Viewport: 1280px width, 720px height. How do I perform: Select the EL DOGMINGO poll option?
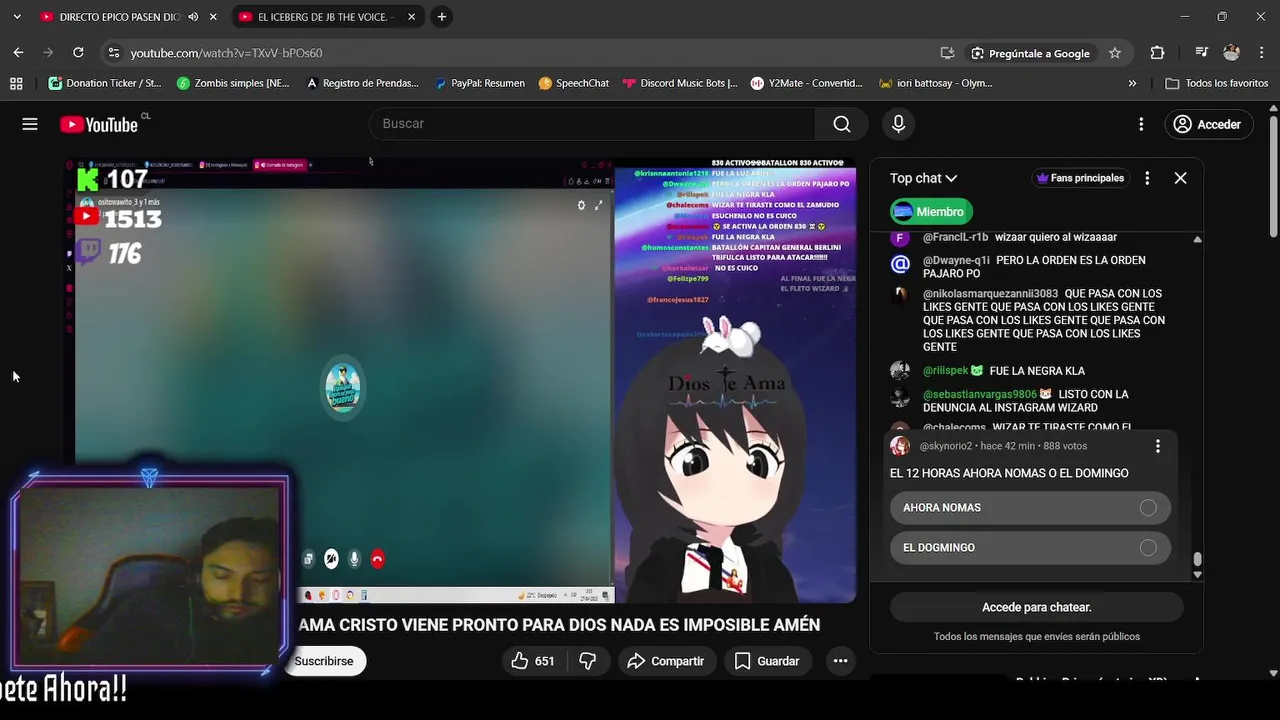(x=1030, y=548)
